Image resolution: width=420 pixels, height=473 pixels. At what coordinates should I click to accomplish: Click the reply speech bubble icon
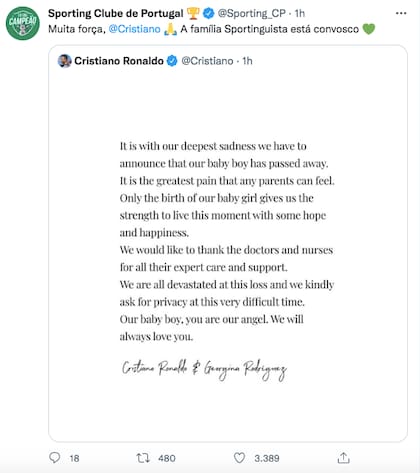55,458
